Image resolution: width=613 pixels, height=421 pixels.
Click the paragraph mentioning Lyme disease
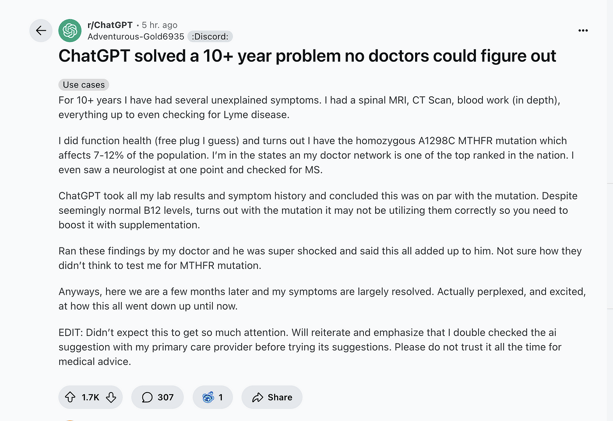pos(309,107)
